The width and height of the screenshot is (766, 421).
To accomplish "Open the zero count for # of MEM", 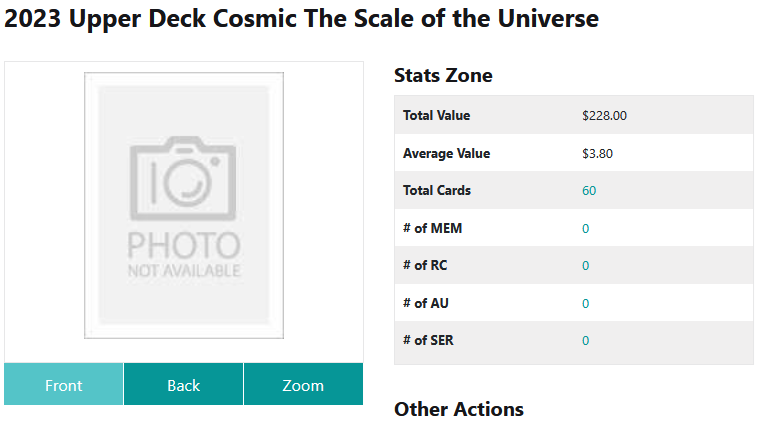I will [x=585, y=229].
